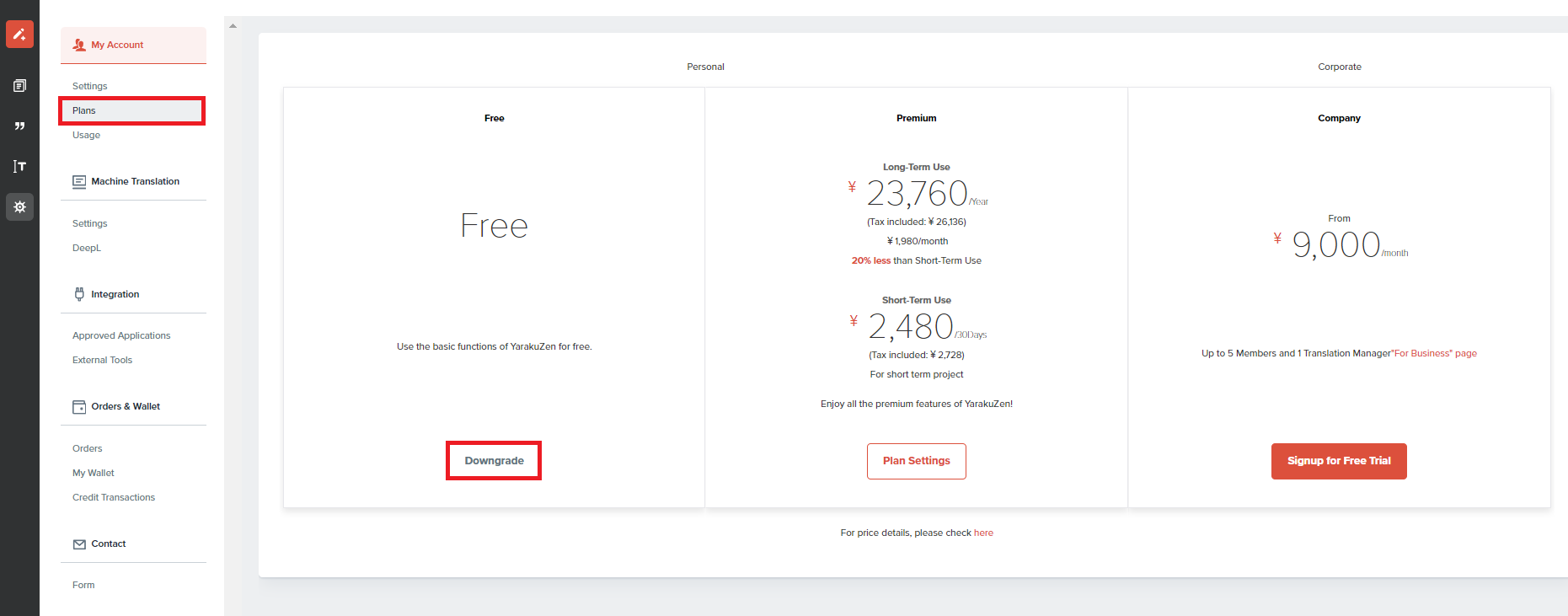Viewport: 1568px width, 616px height.
Task: Click the 9,000 per month price
Action: coord(1336,245)
